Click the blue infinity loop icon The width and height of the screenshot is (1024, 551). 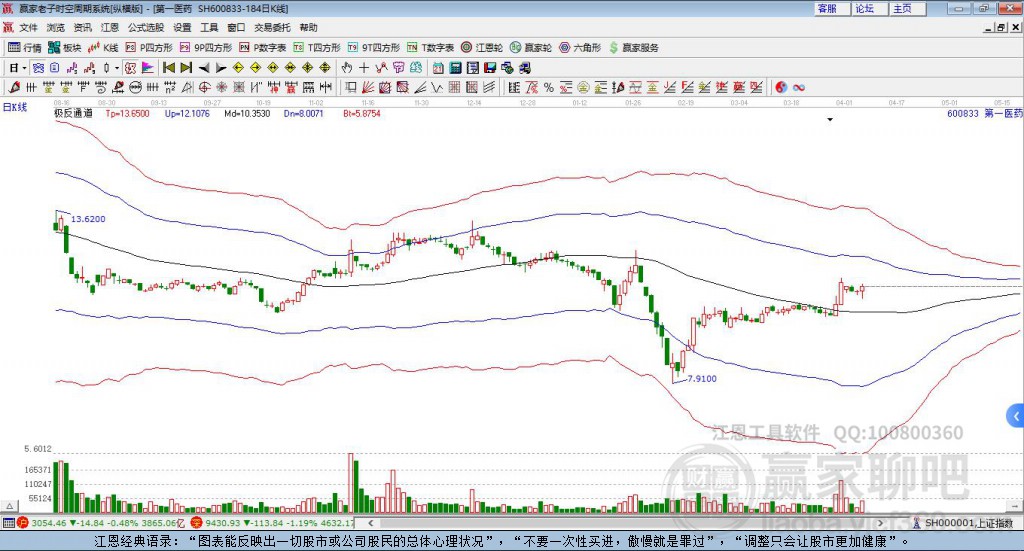[799, 87]
